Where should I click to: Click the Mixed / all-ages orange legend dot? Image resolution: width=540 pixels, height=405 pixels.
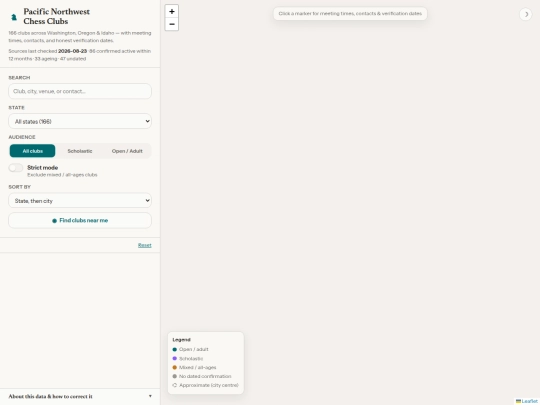pyautogui.click(x=175, y=367)
